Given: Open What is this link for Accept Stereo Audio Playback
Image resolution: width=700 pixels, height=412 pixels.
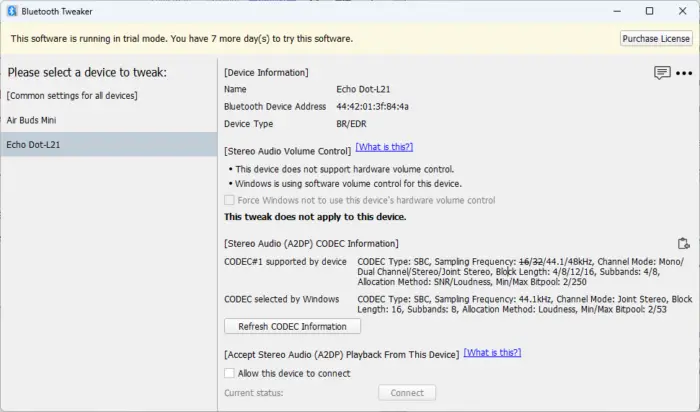Looking at the screenshot, I should (x=492, y=352).
